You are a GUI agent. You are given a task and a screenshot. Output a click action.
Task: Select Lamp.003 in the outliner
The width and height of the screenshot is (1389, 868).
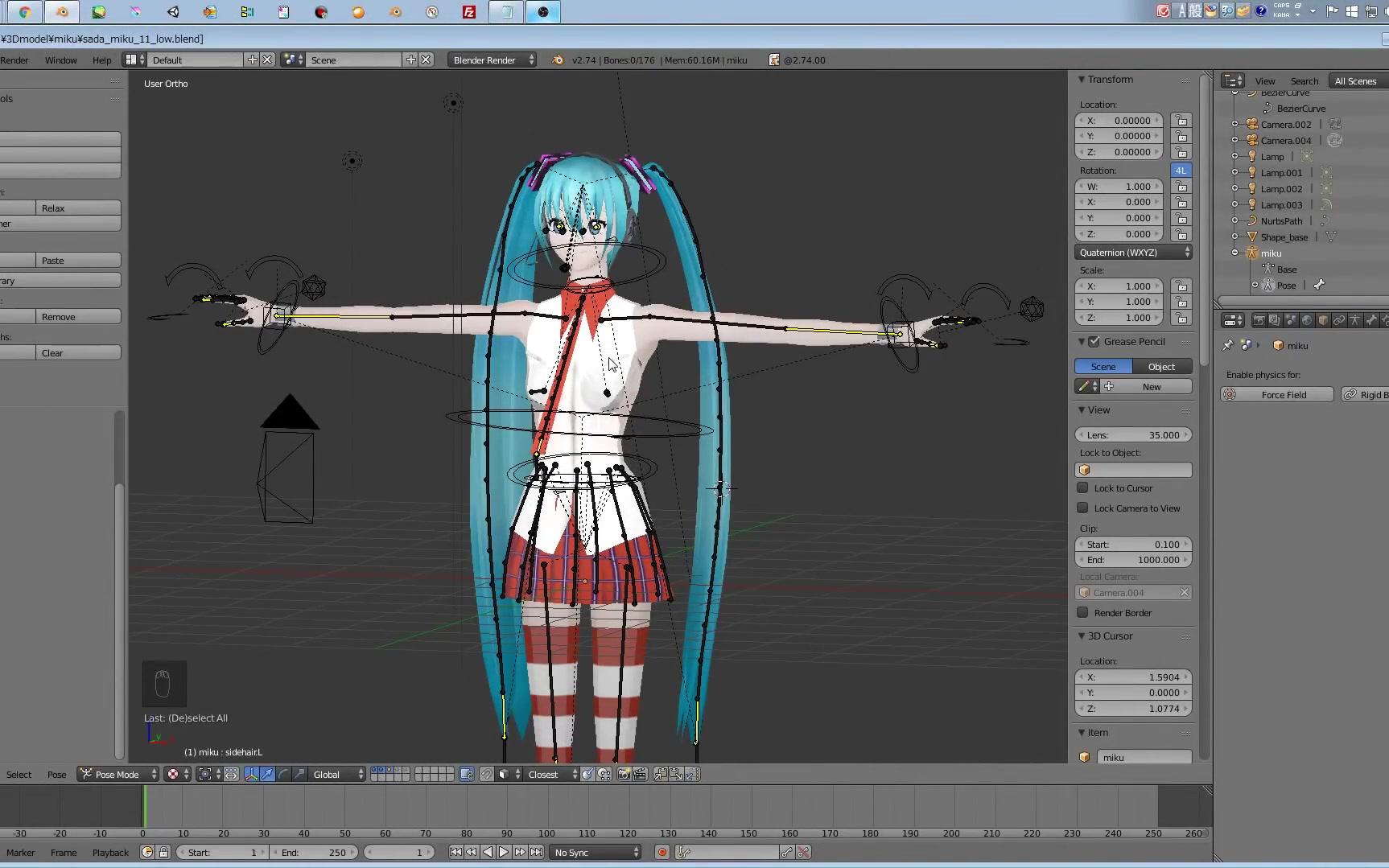point(1281,205)
